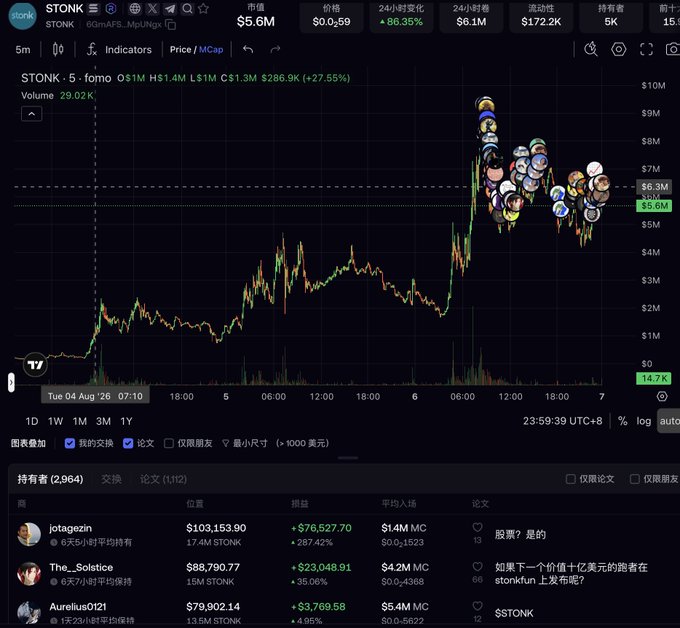Redo the chart action

[275, 49]
